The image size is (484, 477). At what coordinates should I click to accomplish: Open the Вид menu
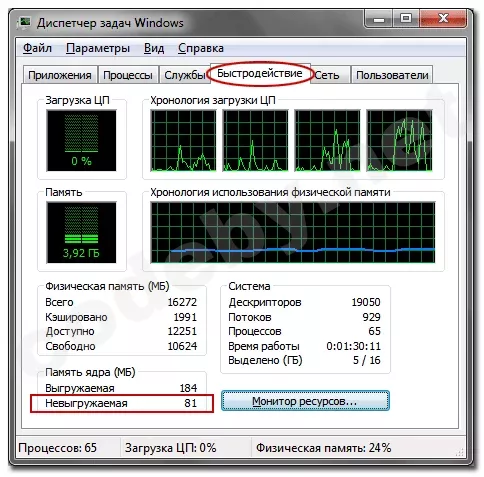154,48
